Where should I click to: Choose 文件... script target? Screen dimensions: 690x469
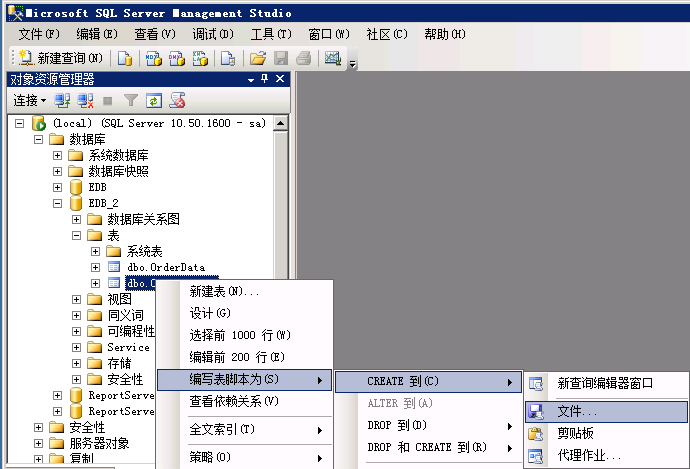606,411
